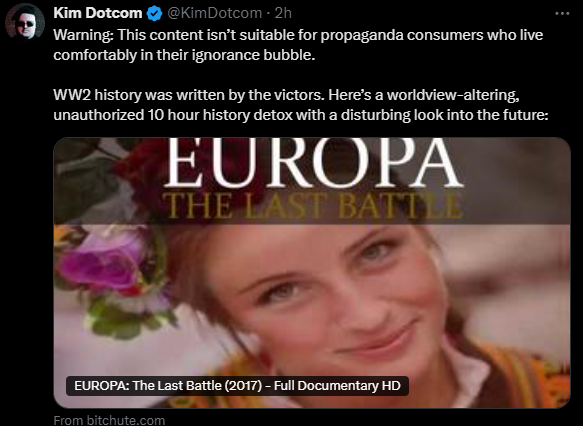The height and width of the screenshot is (426, 583).
Task: Click the embroidered orange garment in the card image
Action: pyautogui.click(x=521, y=375)
